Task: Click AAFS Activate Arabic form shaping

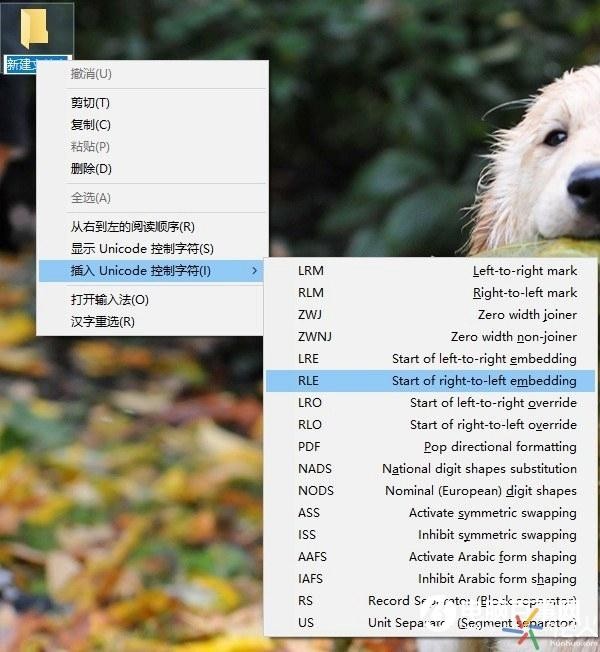Action: point(436,557)
